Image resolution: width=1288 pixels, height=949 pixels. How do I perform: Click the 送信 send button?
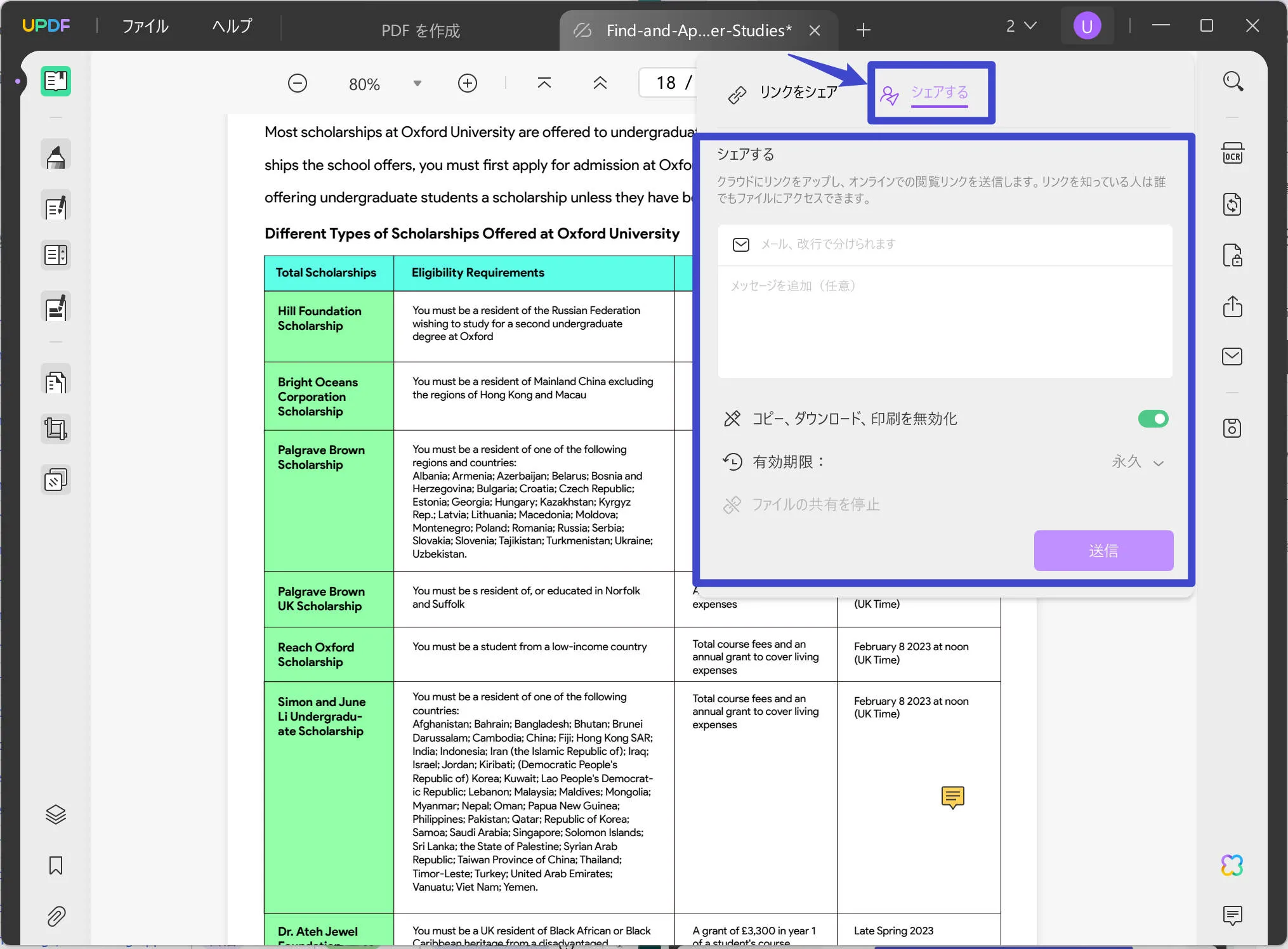[x=1103, y=550]
